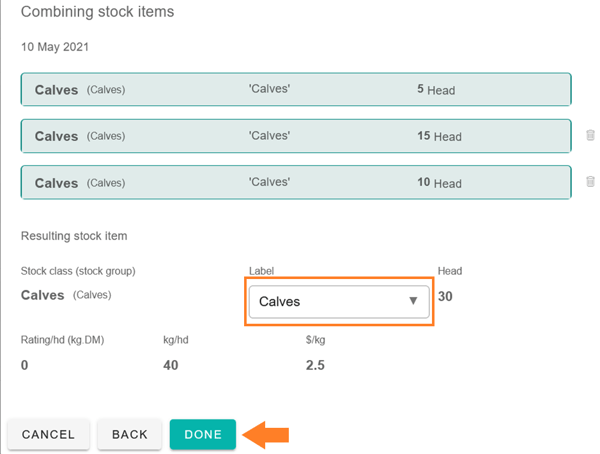Select the Calves row with 15 Head
Viewport: 600px width, 454px height.
(x=295, y=136)
